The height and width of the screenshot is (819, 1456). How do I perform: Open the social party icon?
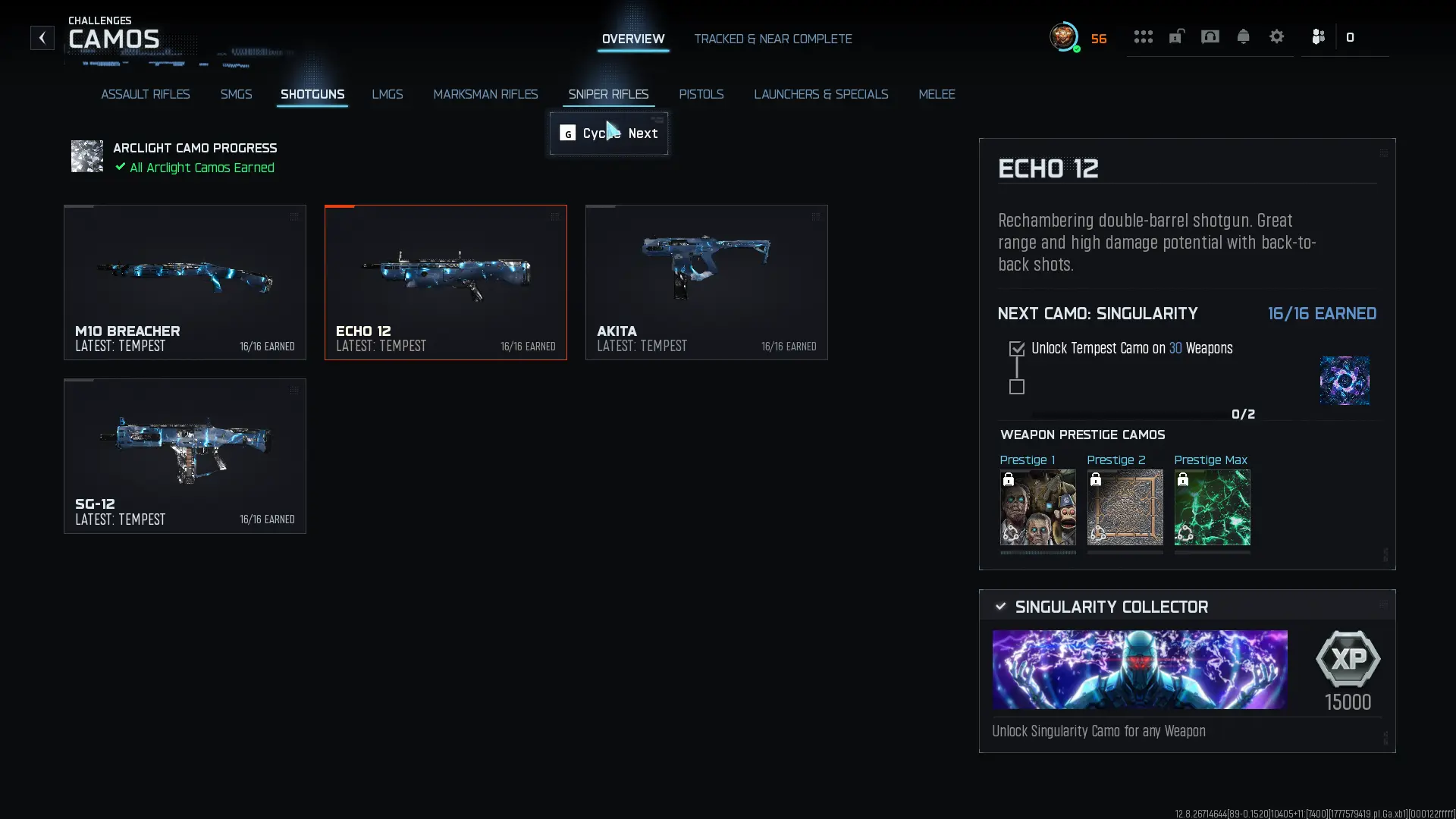1318,36
